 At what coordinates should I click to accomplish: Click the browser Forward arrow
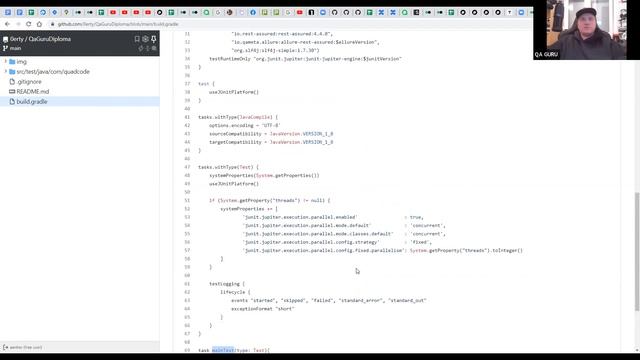point(18,24)
